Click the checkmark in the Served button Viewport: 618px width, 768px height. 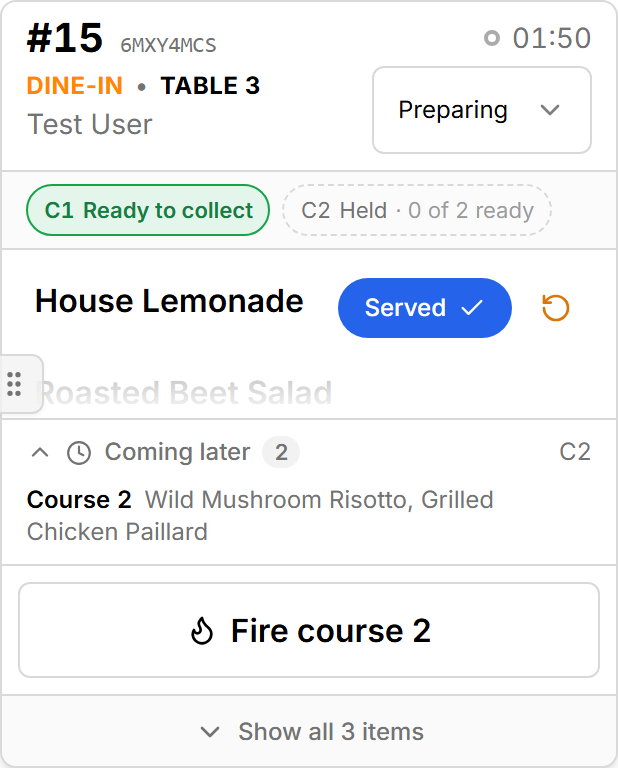click(x=472, y=308)
